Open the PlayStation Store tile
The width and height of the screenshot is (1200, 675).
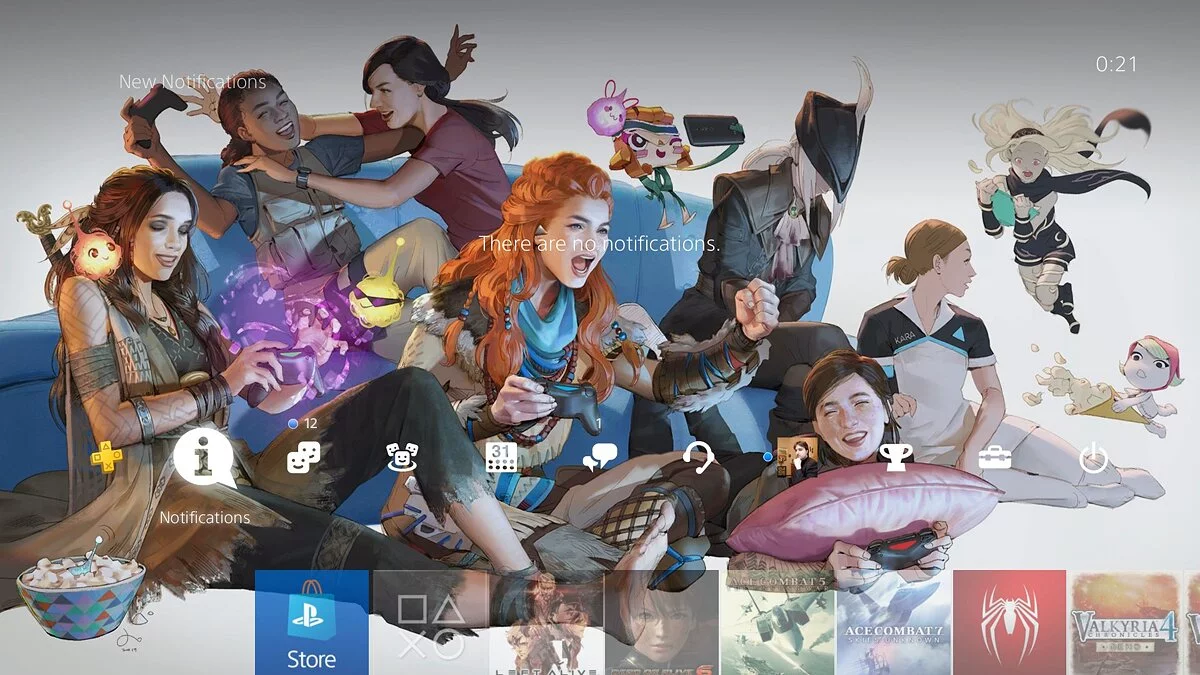(311, 623)
